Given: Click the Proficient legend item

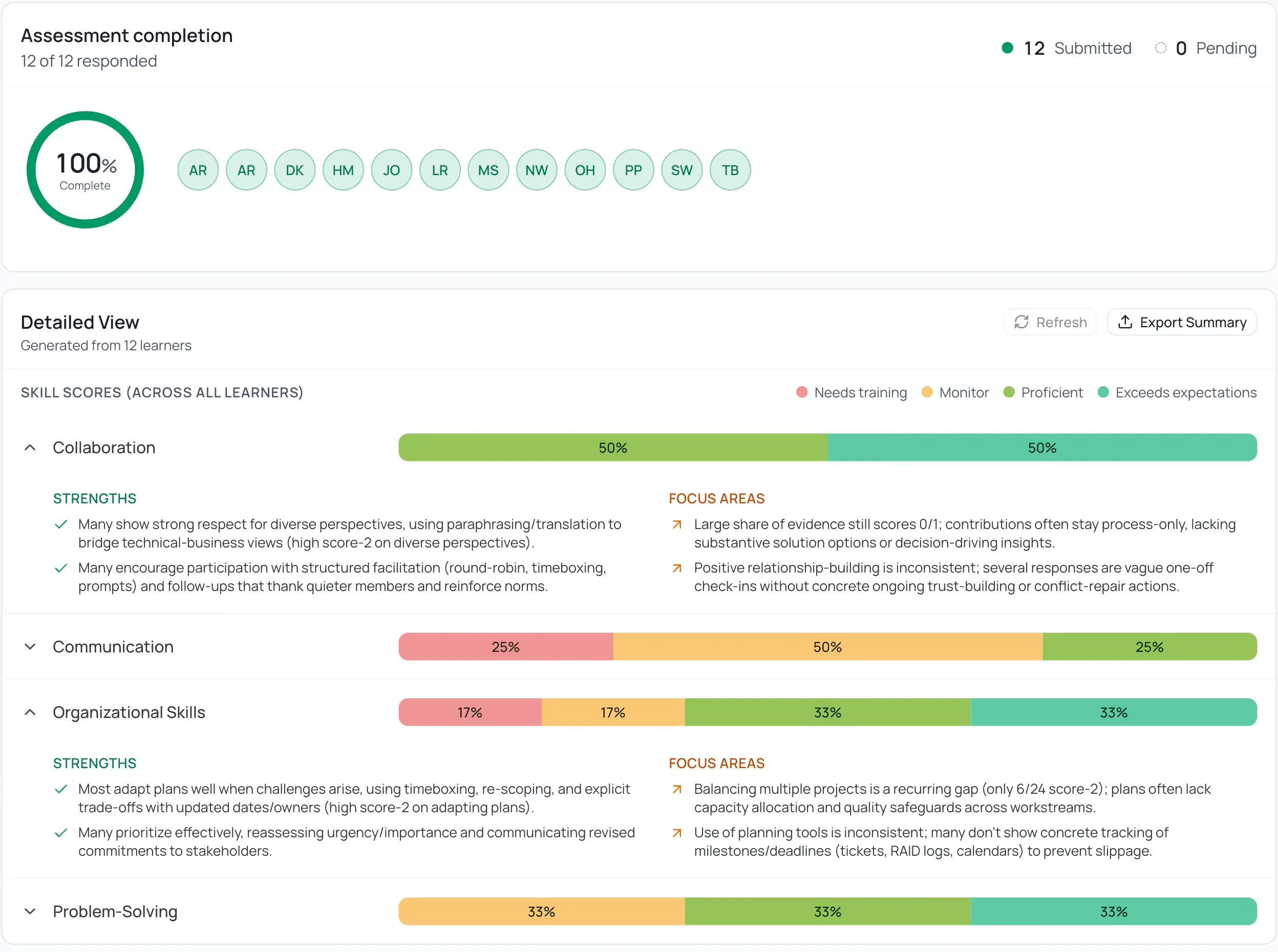Looking at the screenshot, I should pyautogui.click(x=1043, y=392).
